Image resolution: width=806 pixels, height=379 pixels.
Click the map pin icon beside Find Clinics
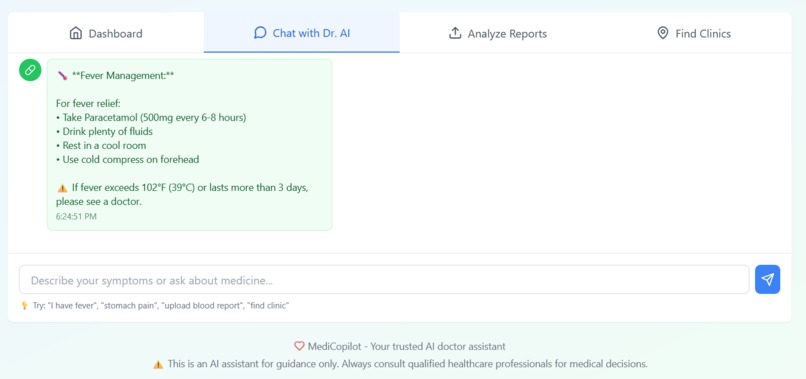coord(663,33)
